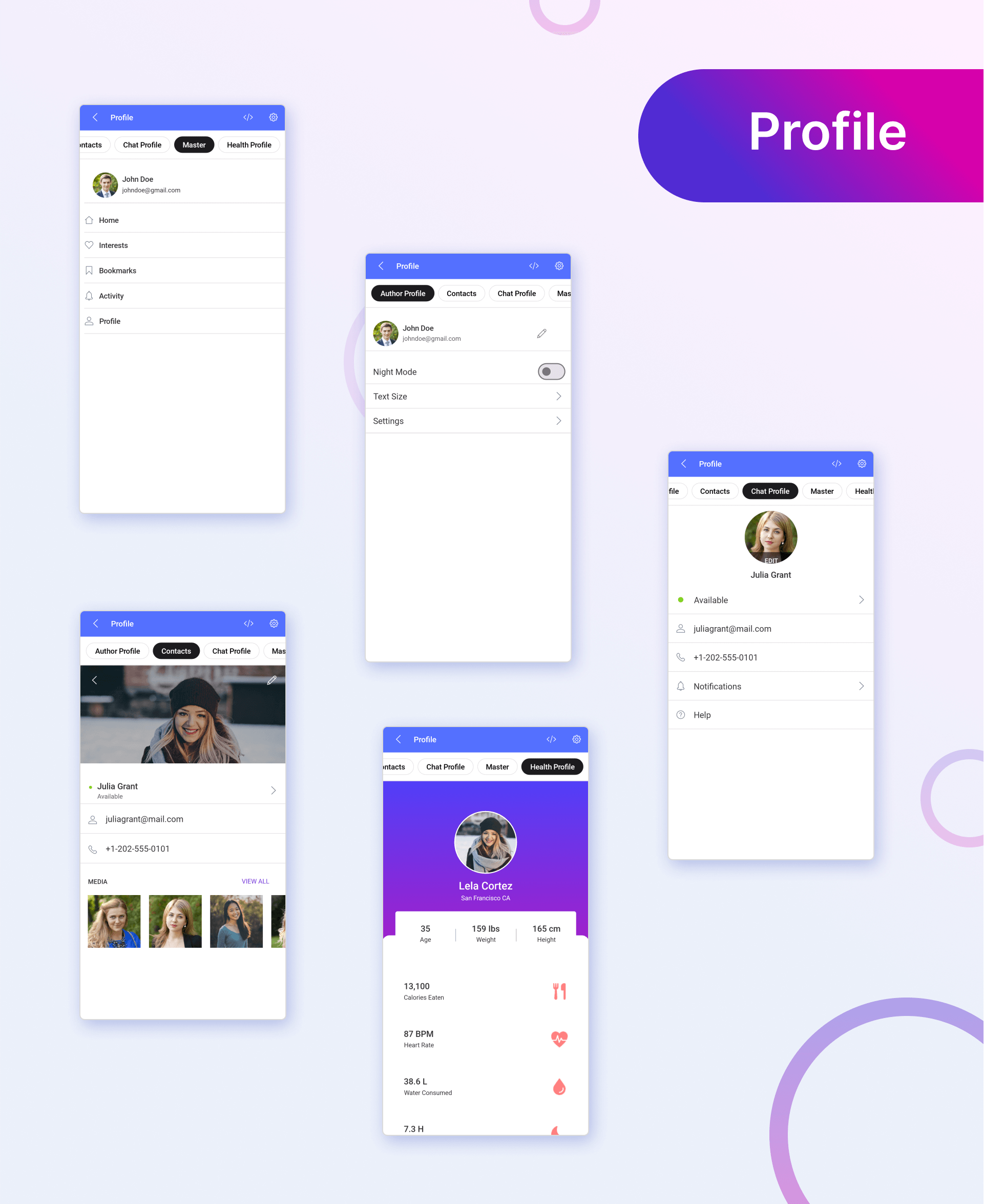Select the Health Profile tab
Screen dimensions: 984x1204
(x=550, y=767)
